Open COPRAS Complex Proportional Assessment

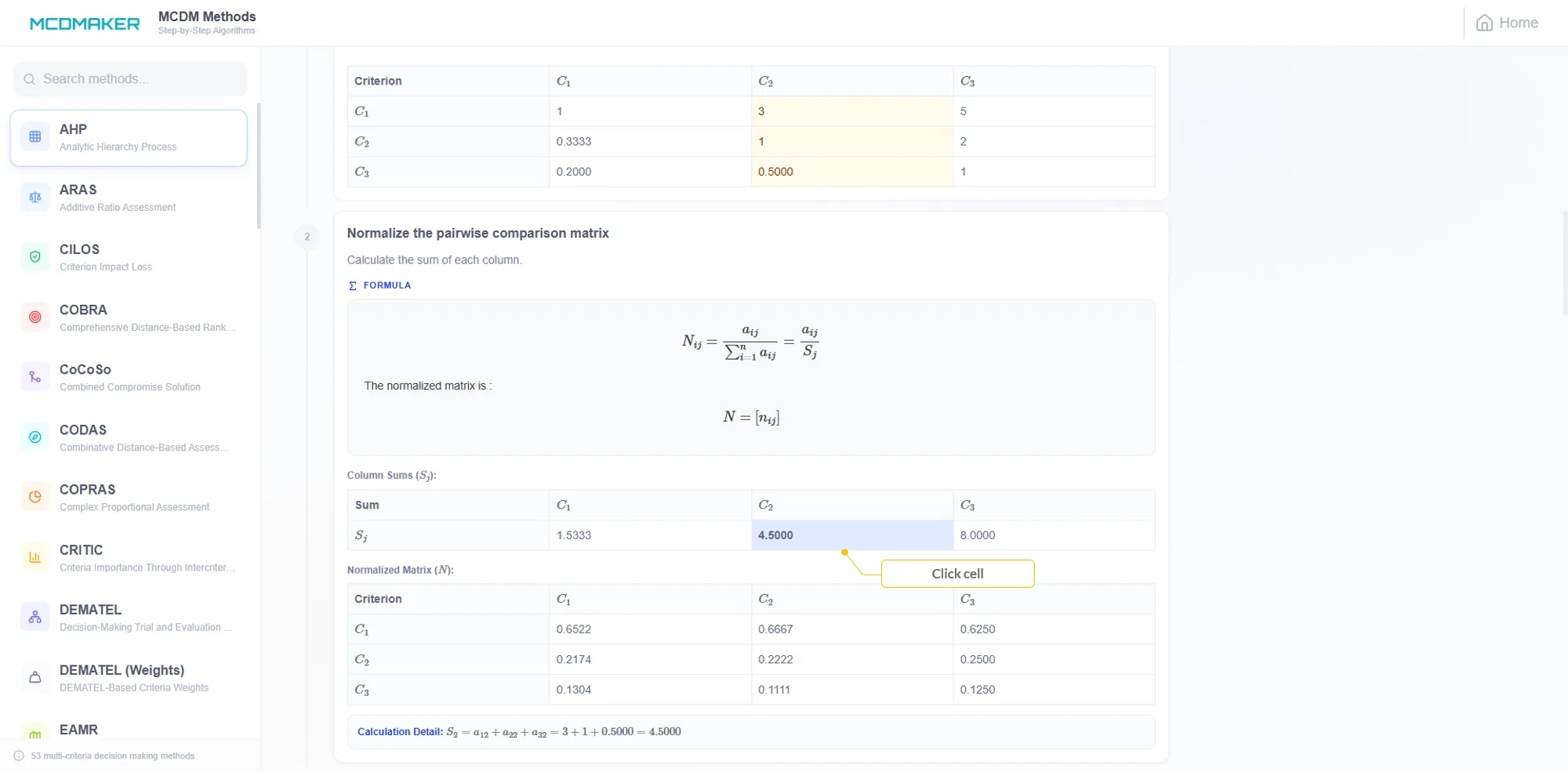[x=129, y=497]
